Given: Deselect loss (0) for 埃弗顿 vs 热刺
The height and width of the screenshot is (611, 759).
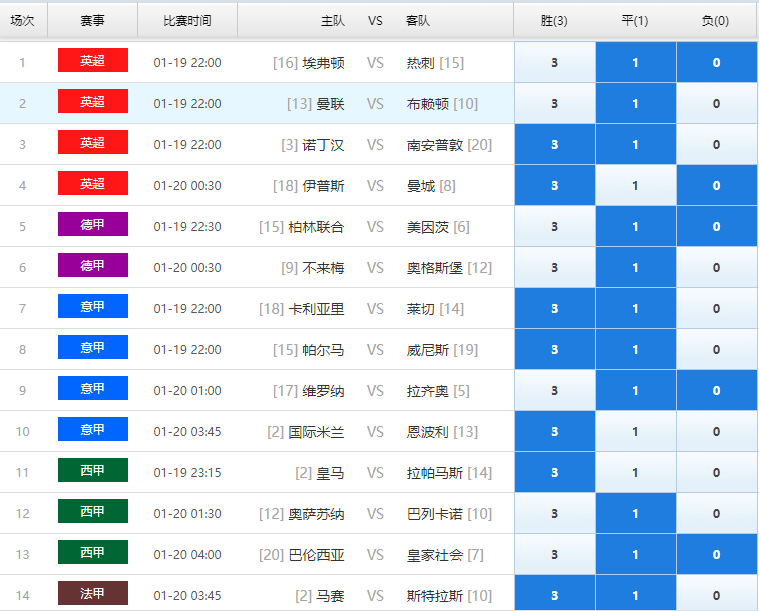Looking at the screenshot, I should [x=717, y=62].
